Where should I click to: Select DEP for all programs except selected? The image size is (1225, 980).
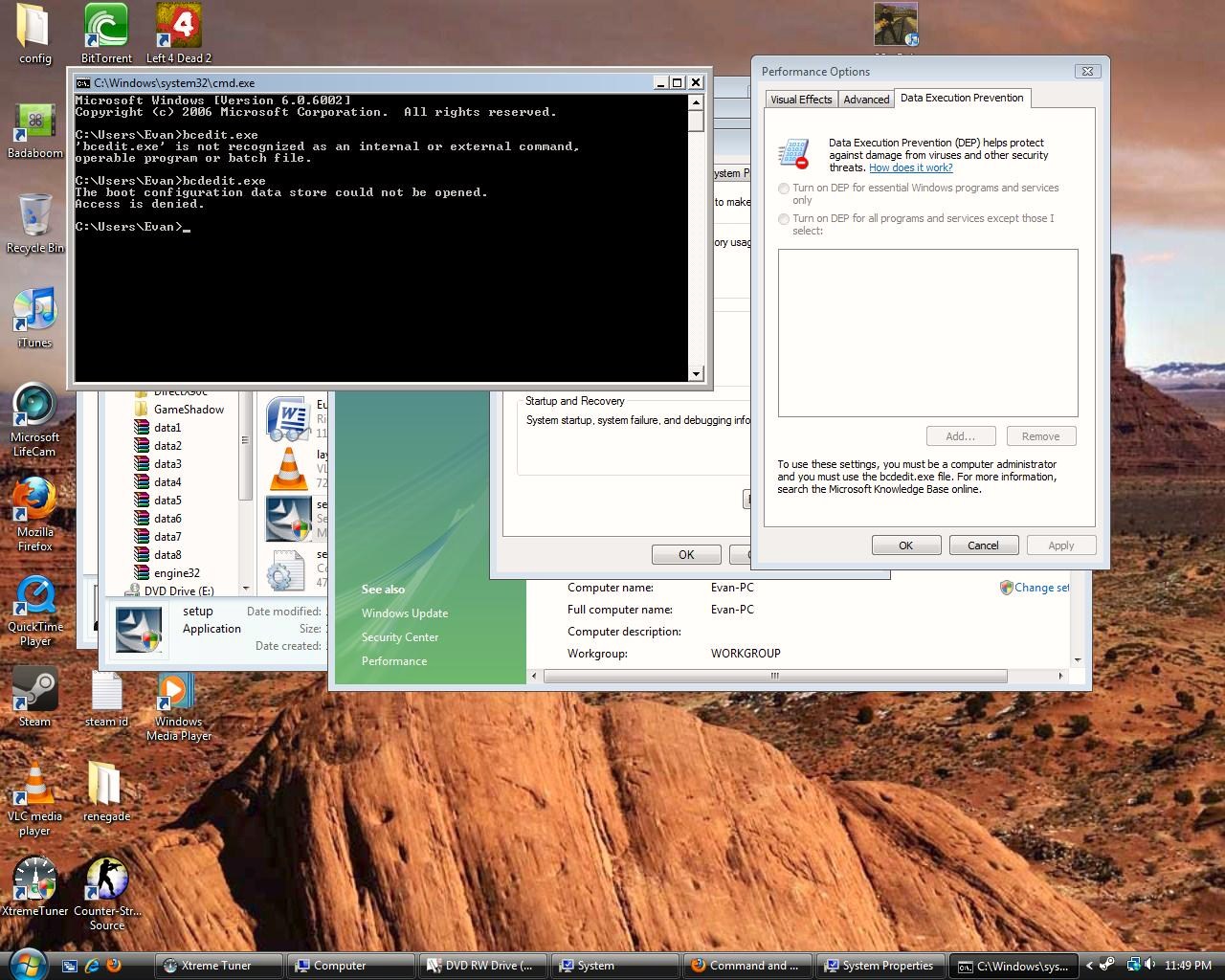[x=785, y=219]
